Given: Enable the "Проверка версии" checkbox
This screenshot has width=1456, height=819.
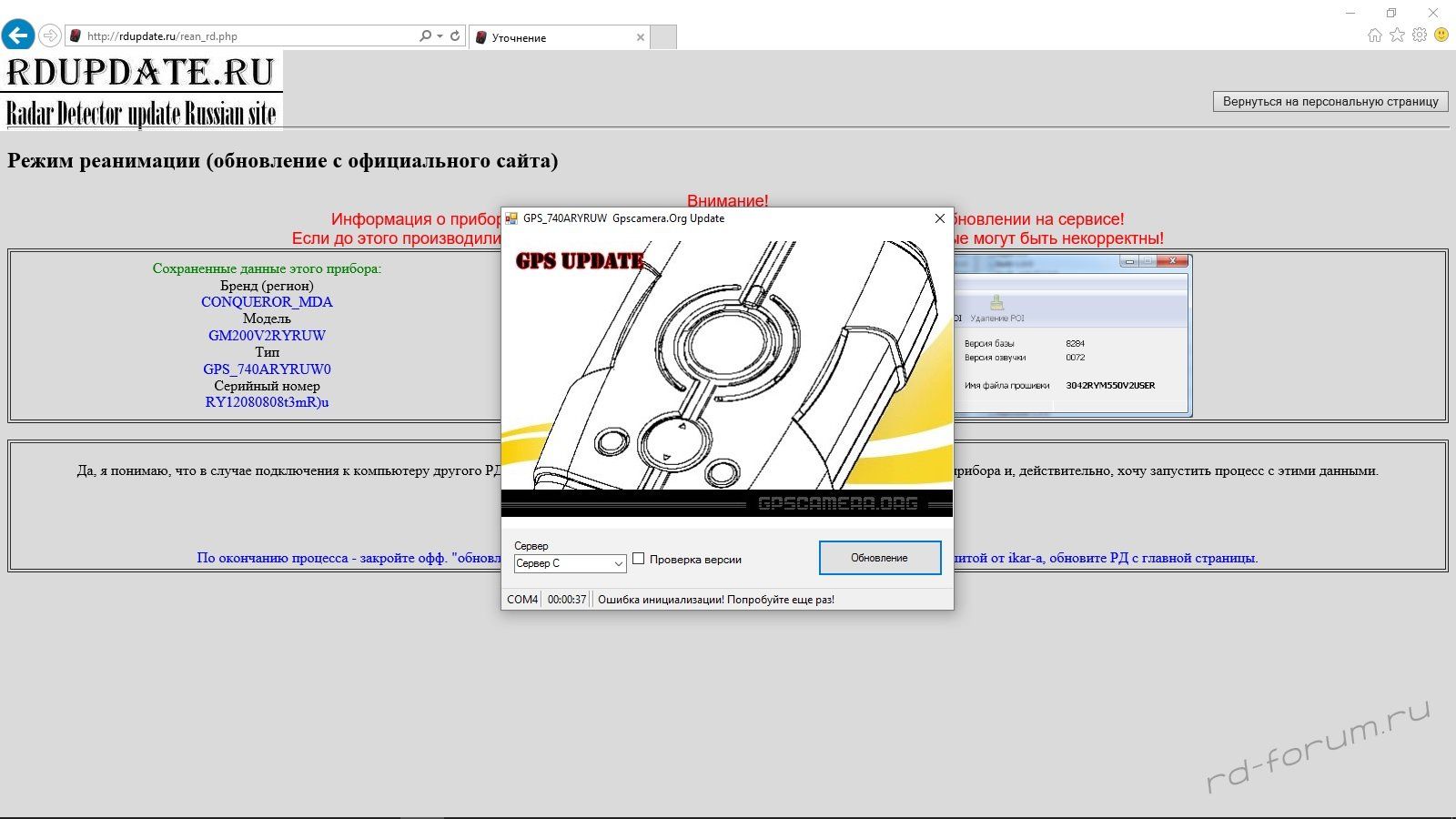Looking at the screenshot, I should click(x=639, y=559).
